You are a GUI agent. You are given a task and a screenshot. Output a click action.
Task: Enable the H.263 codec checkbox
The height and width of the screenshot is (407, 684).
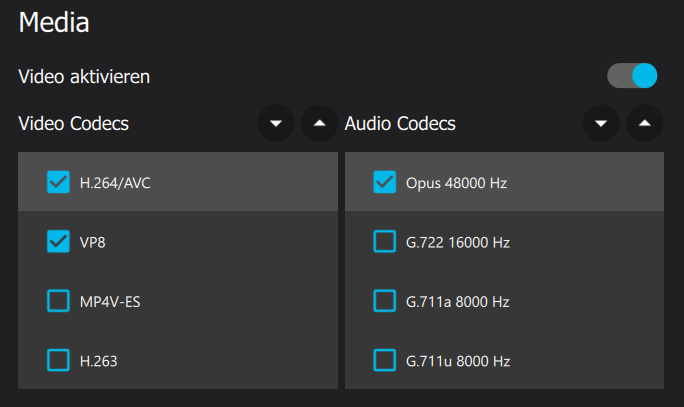58,360
